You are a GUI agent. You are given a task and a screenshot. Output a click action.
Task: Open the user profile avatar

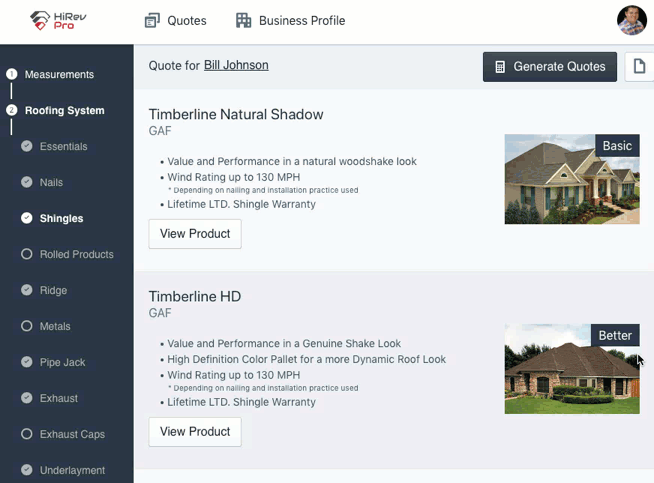pos(632,20)
